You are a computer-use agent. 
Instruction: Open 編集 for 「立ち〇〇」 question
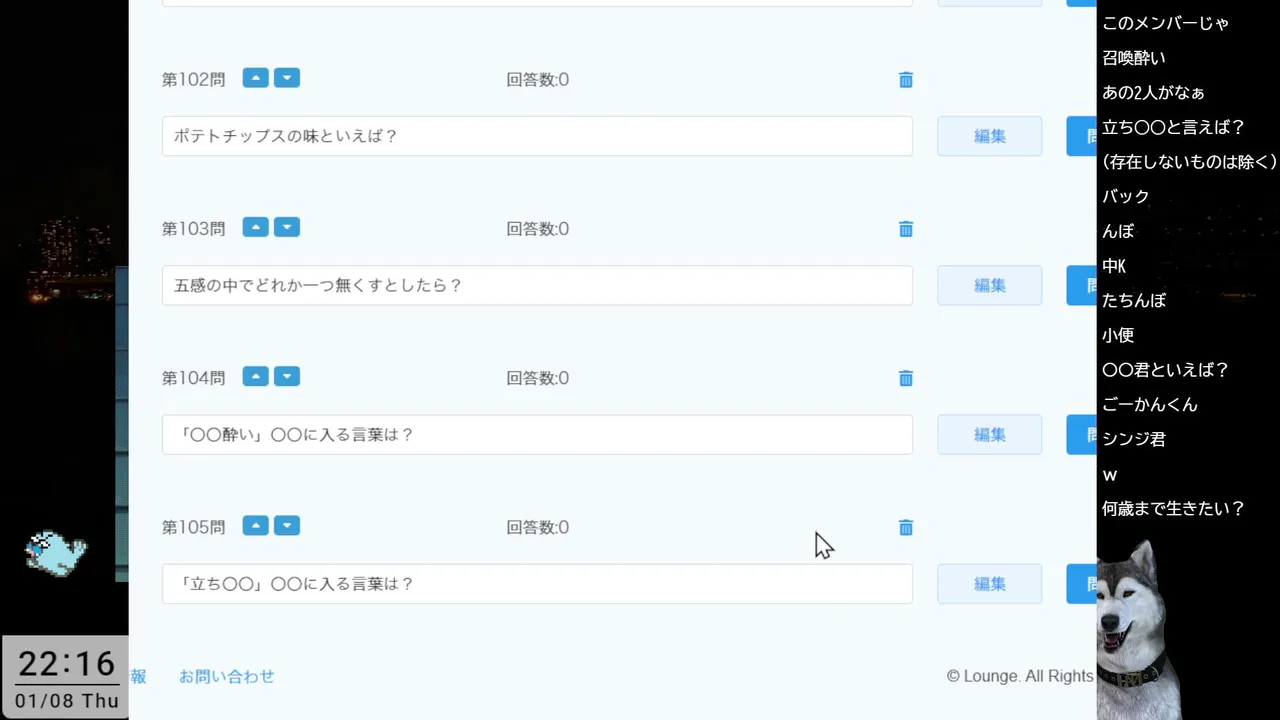click(989, 583)
